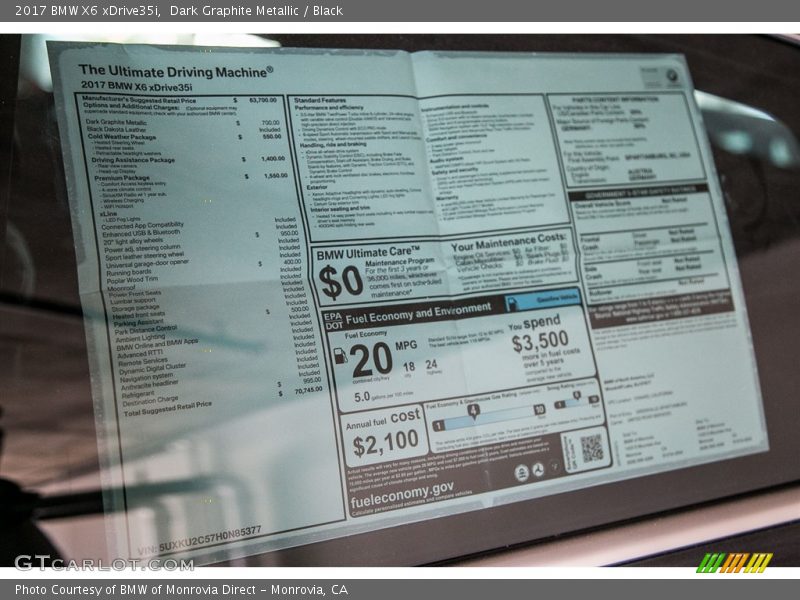The height and width of the screenshot is (600, 800).
Task: Click the 'Poplar Wood Trim' line
Action: point(132,280)
